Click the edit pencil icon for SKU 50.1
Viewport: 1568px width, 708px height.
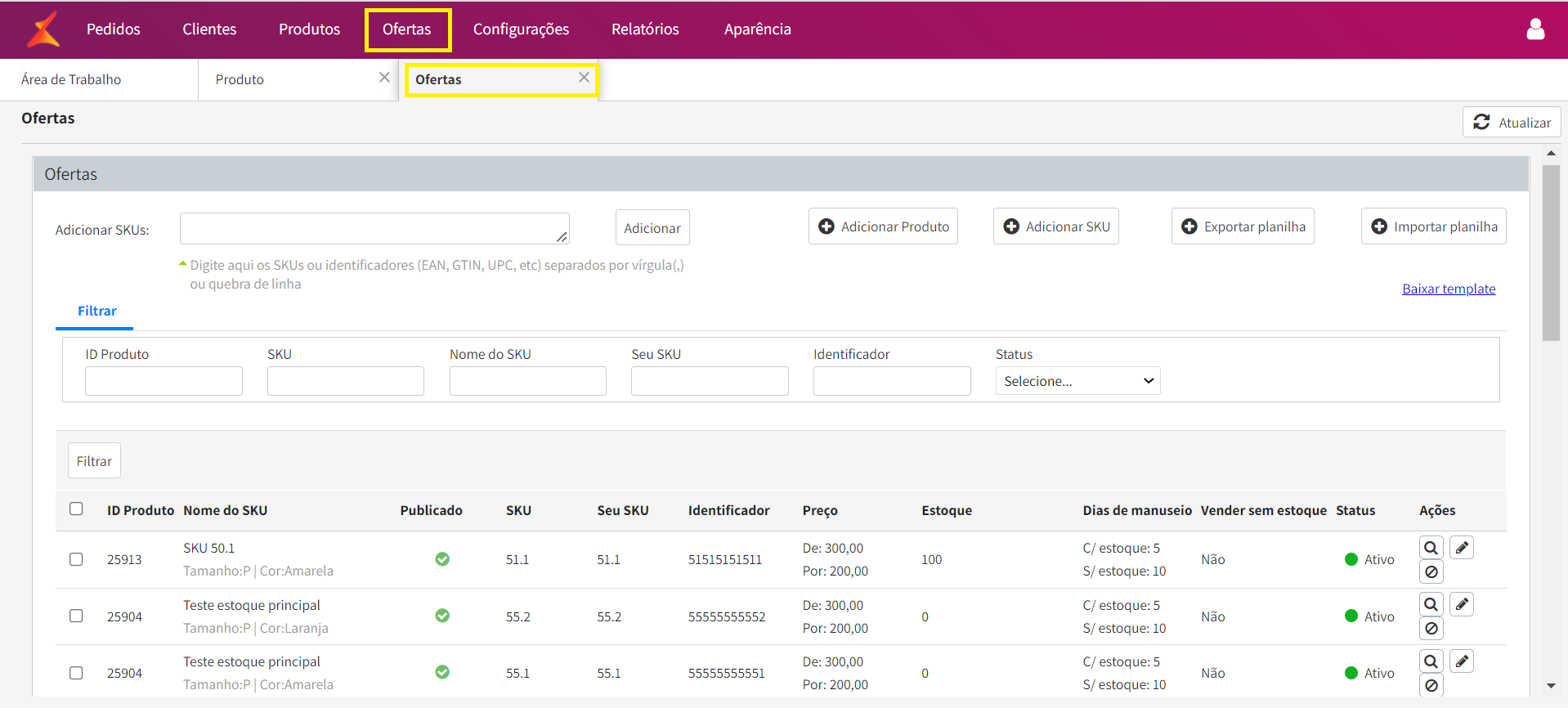(1462, 548)
